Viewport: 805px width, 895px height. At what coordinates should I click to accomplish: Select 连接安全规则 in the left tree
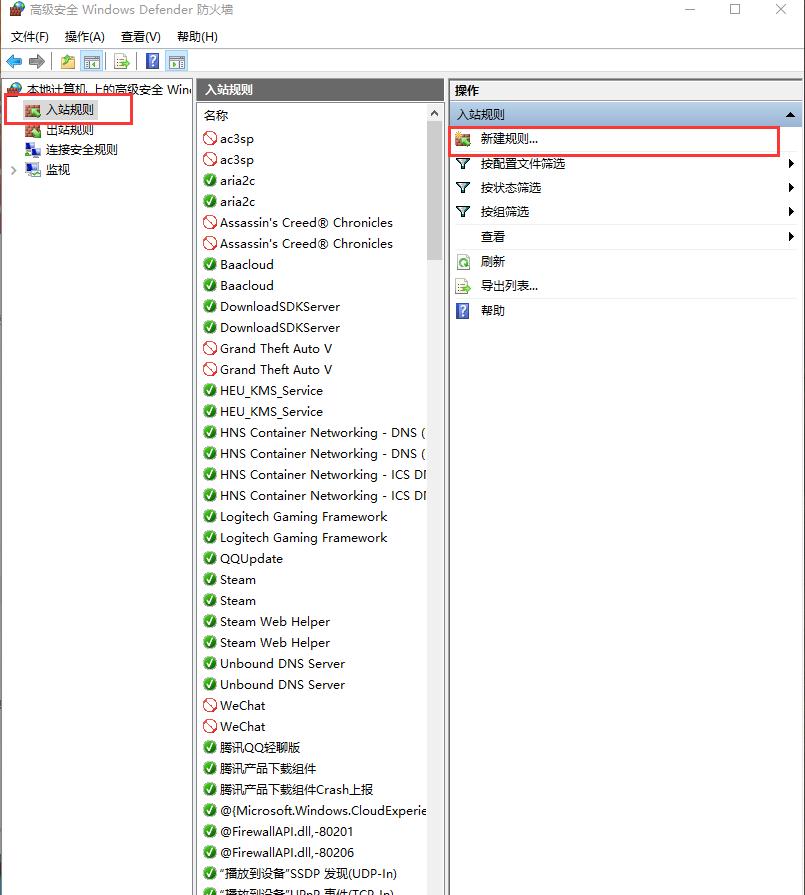tap(82, 150)
